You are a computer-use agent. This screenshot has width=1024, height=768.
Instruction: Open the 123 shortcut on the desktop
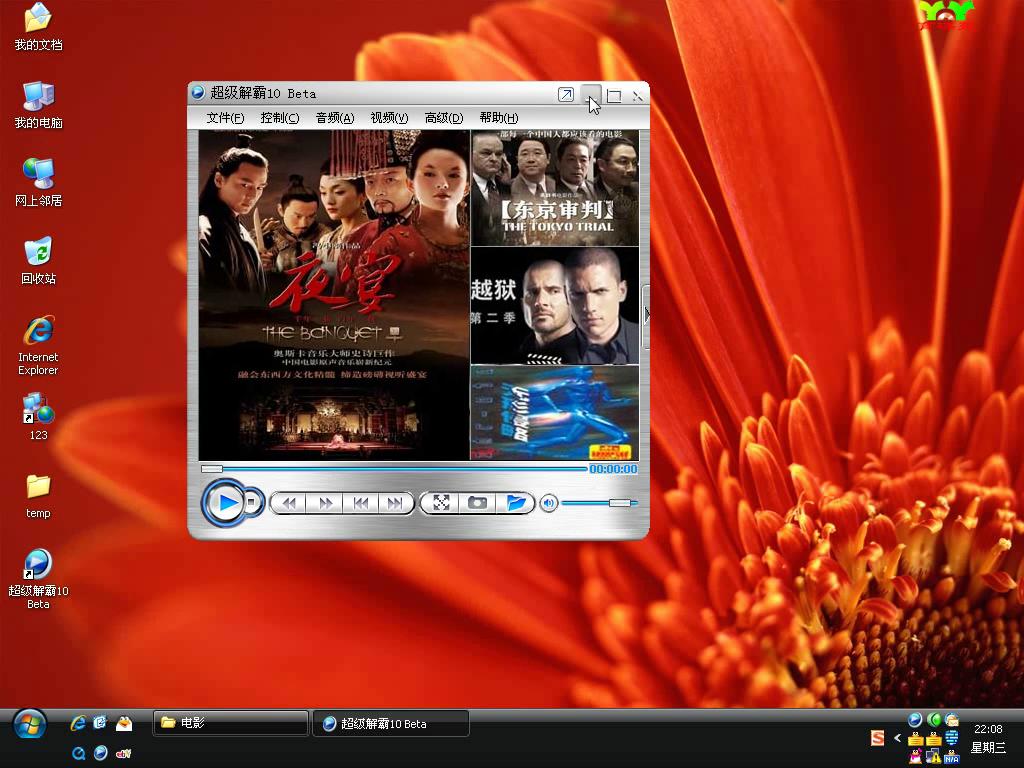pos(38,417)
